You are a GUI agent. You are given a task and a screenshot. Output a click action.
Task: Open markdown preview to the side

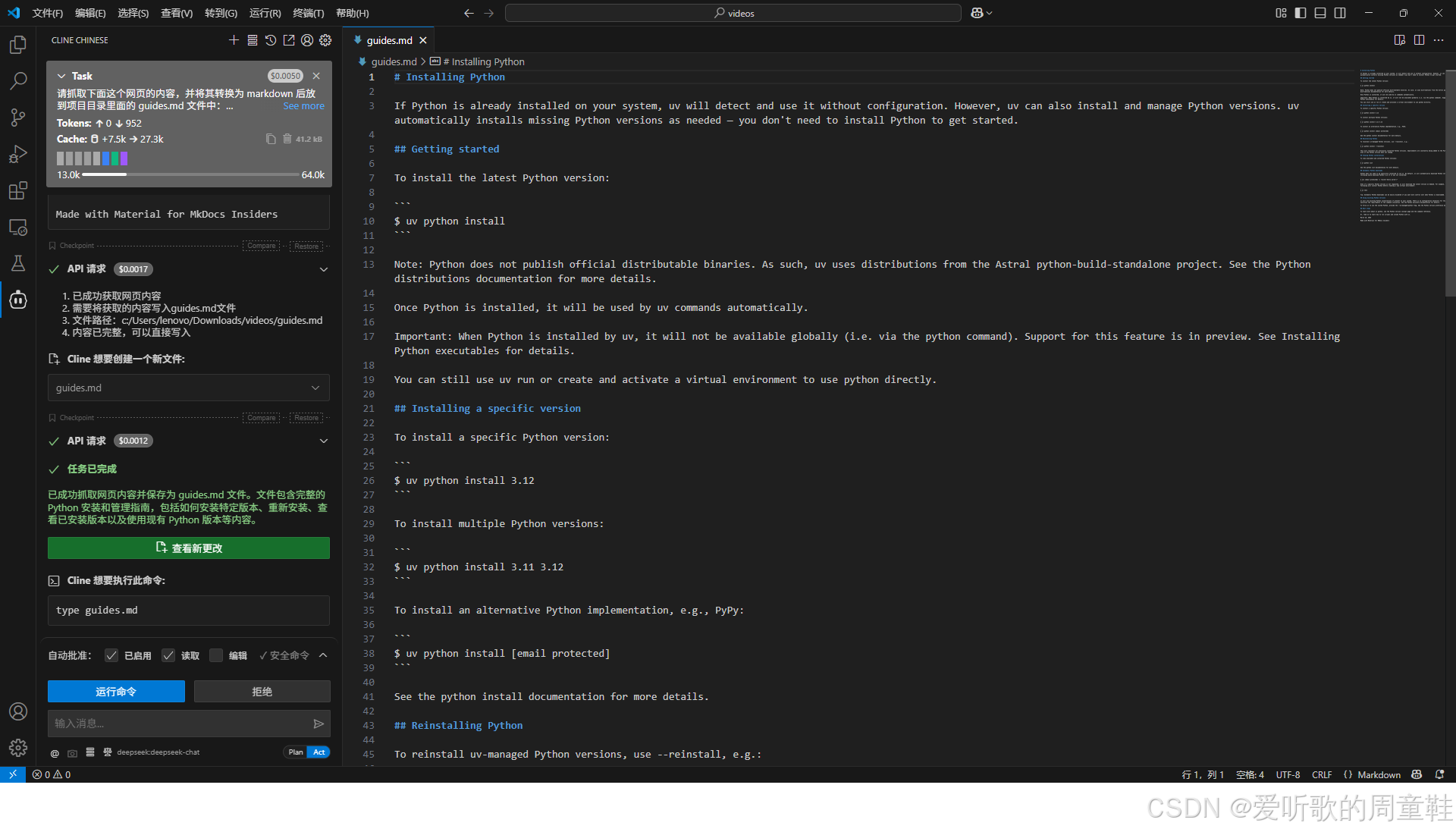[1400, 40]
